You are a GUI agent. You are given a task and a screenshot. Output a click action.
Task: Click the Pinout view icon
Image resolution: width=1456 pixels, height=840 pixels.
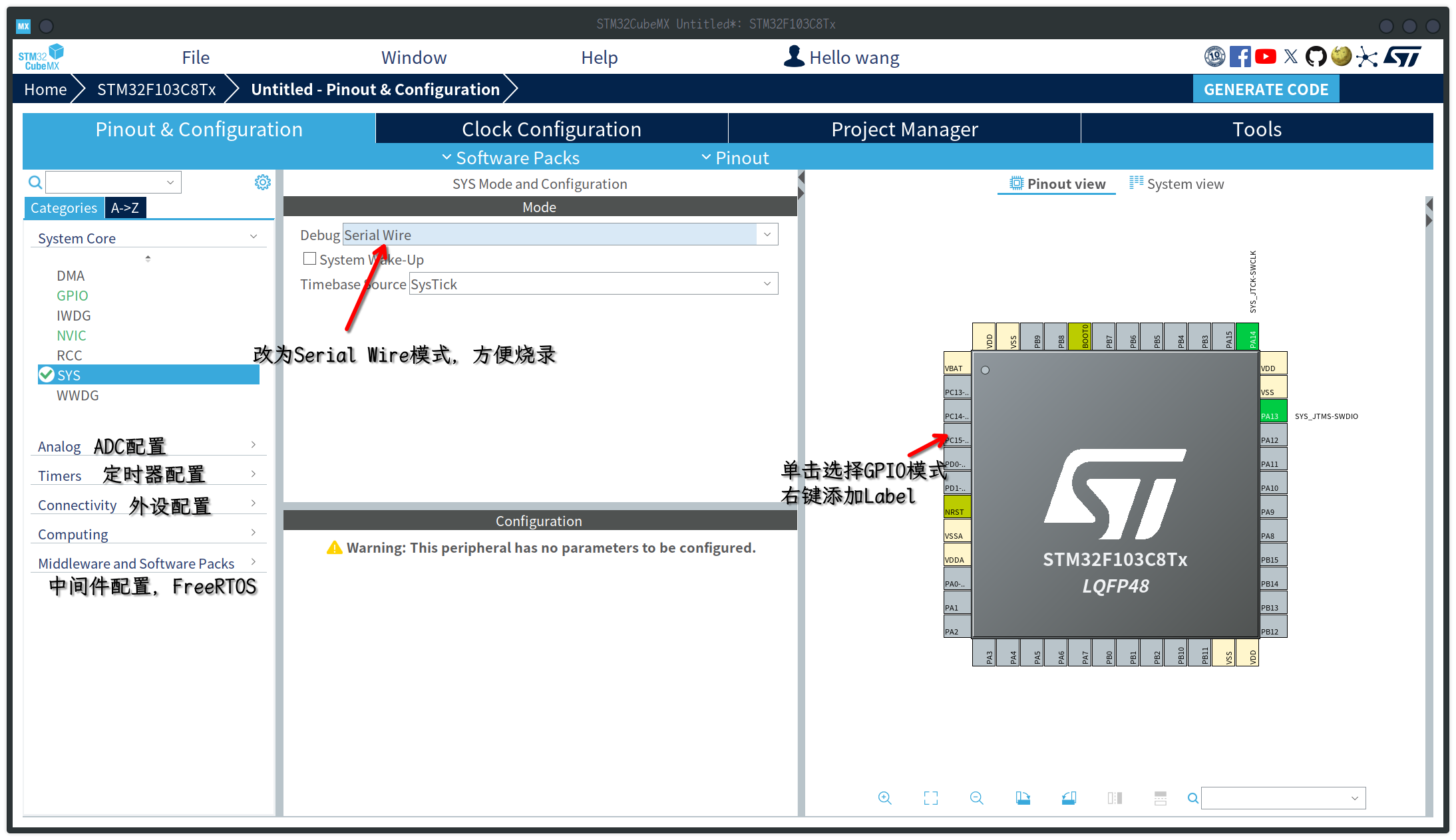(x=1015, y=183)
